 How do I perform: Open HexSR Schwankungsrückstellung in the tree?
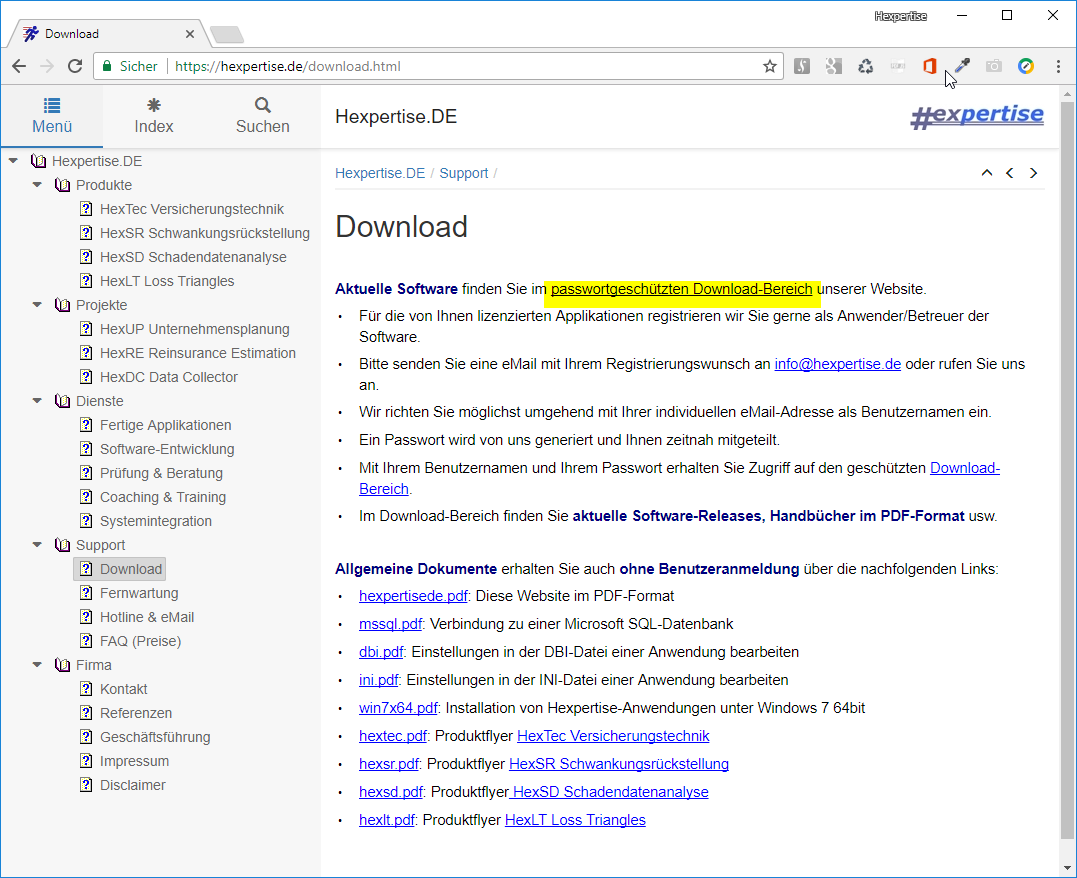[x=205, y=233]
